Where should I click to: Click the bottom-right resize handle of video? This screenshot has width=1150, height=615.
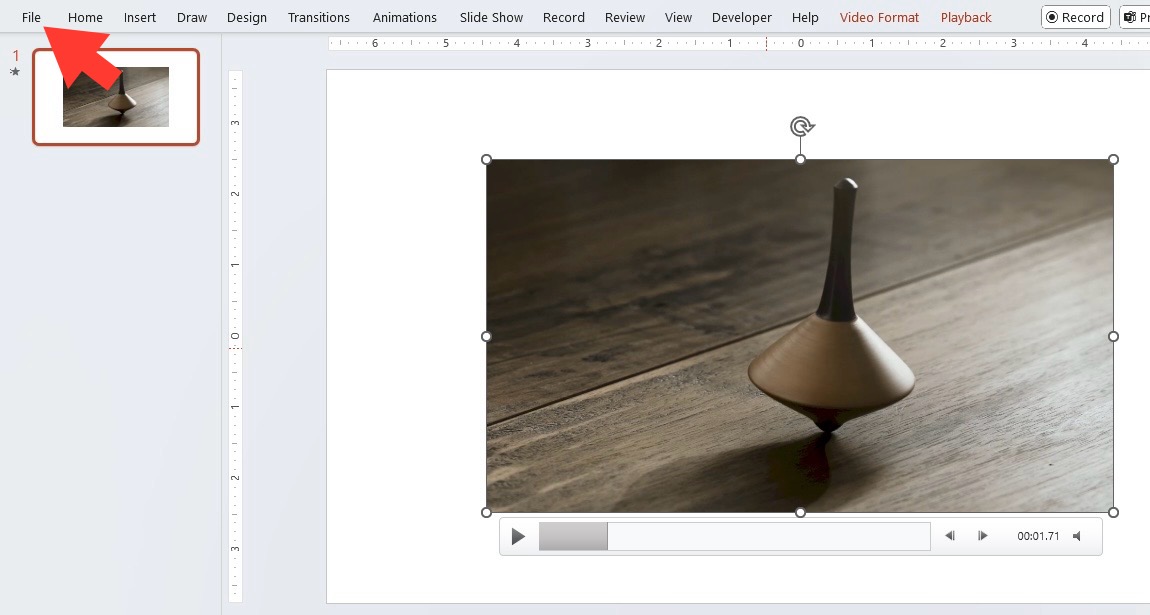(1113, 512)
